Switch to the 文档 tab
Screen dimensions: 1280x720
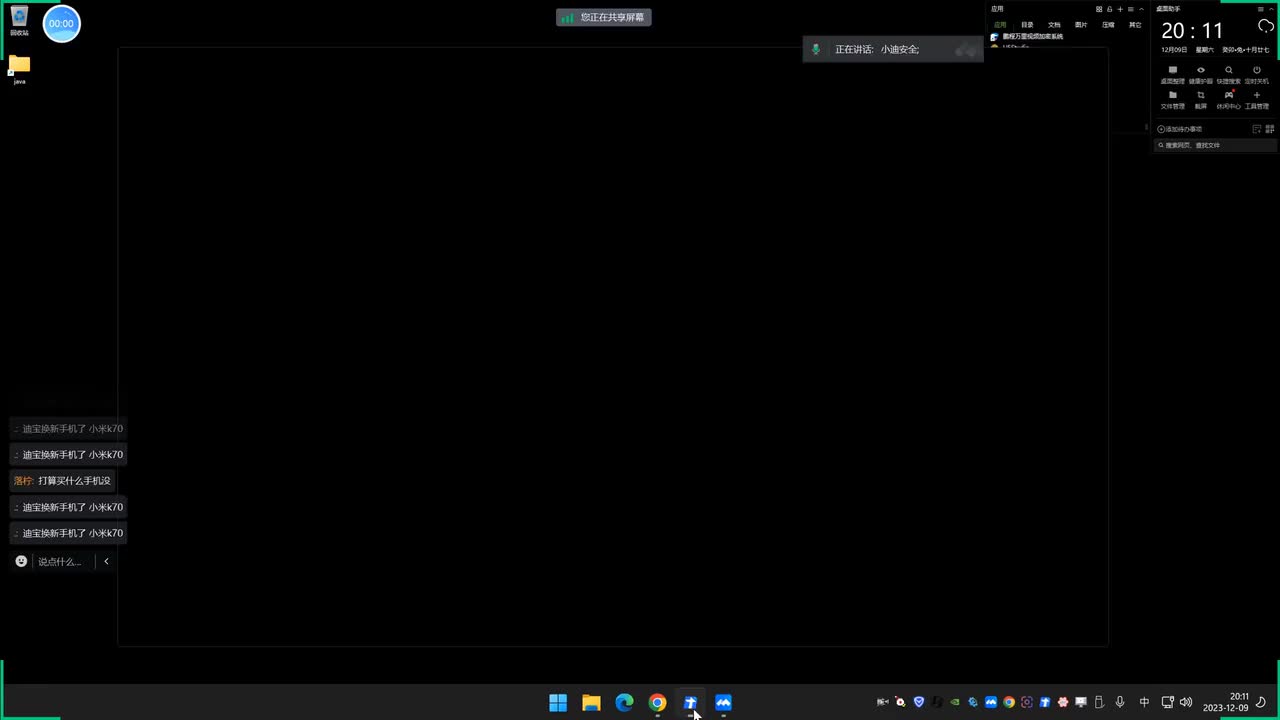click(1054, 25)
